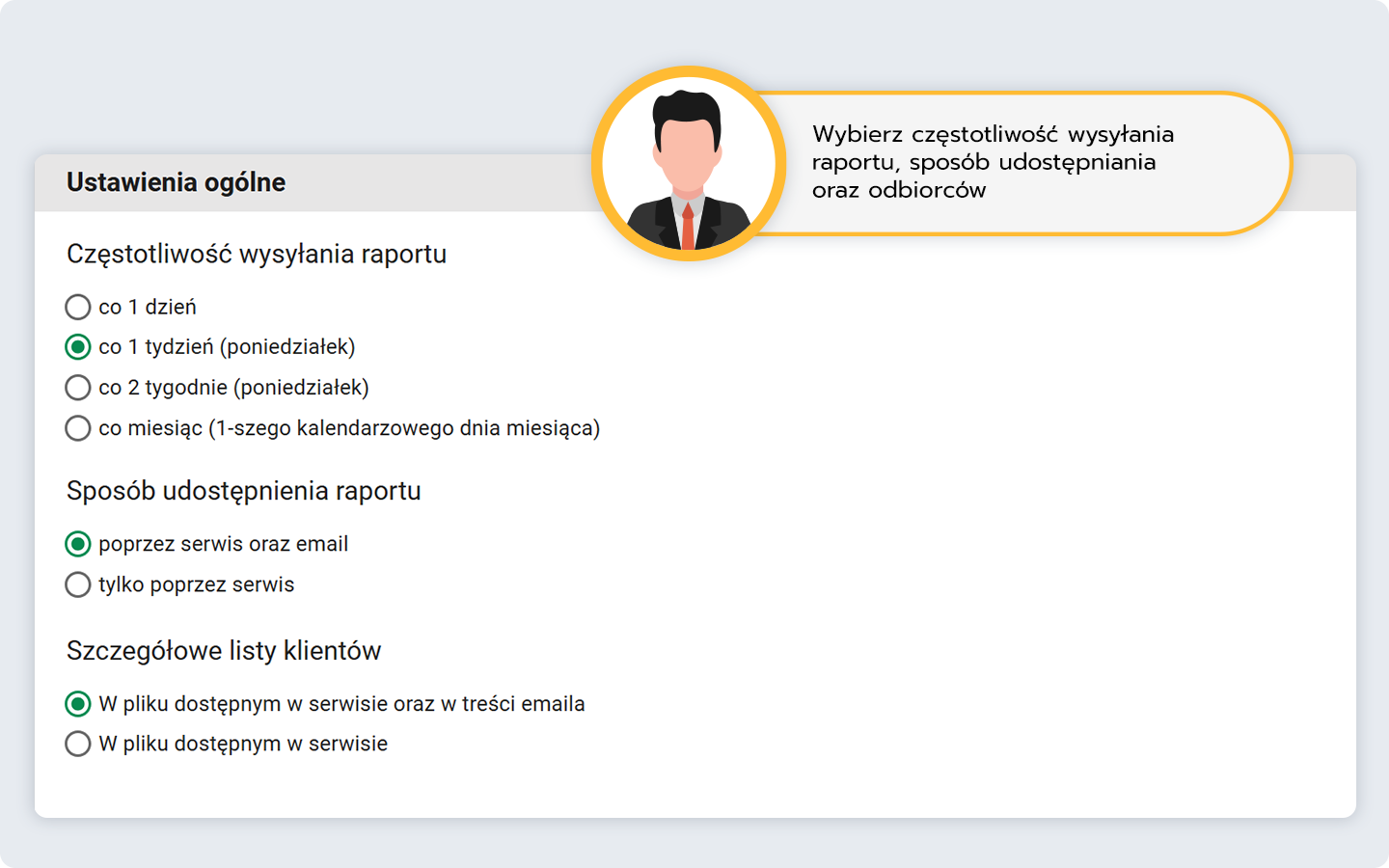Click the businessman avatar icon
Viewport: 1389px width, 868px height.
coord(688,165)
